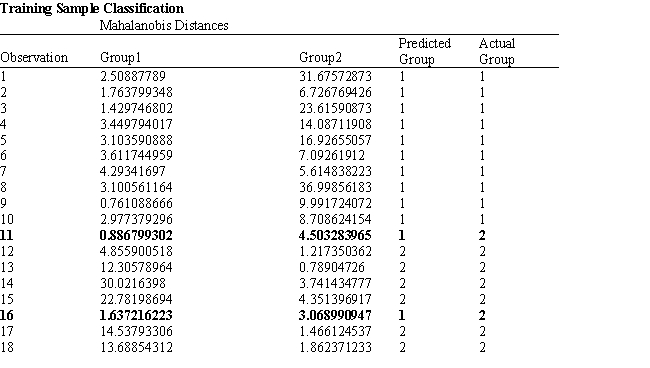The height and width of the screenshot is (368, 650).
Task: Select Group2 value 36.99856183
Action: [335, 187]
